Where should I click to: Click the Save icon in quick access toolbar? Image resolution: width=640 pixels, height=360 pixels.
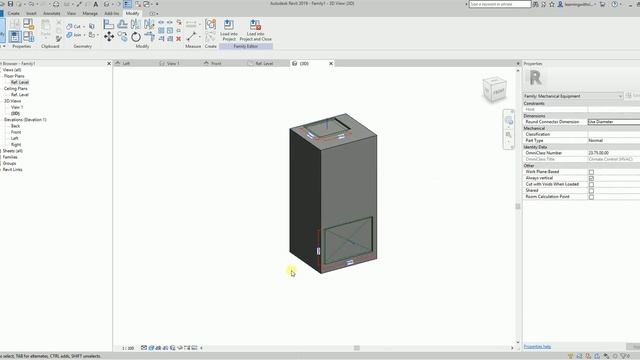click(11, 4)
